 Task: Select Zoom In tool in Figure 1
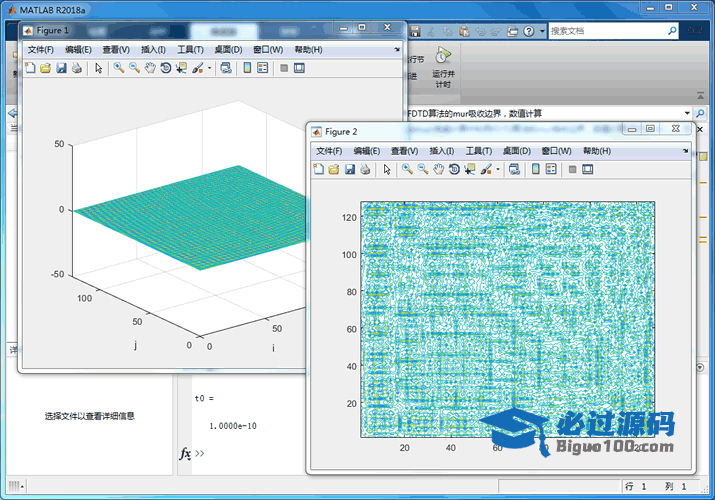pyautogui.click(x=119, y=68)
